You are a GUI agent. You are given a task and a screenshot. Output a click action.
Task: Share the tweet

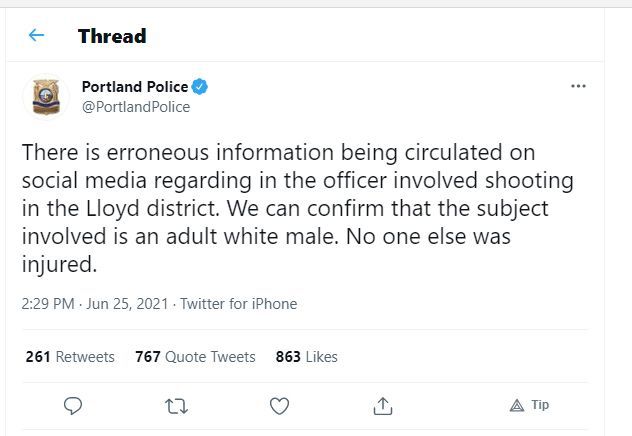[x=383, y=405]
